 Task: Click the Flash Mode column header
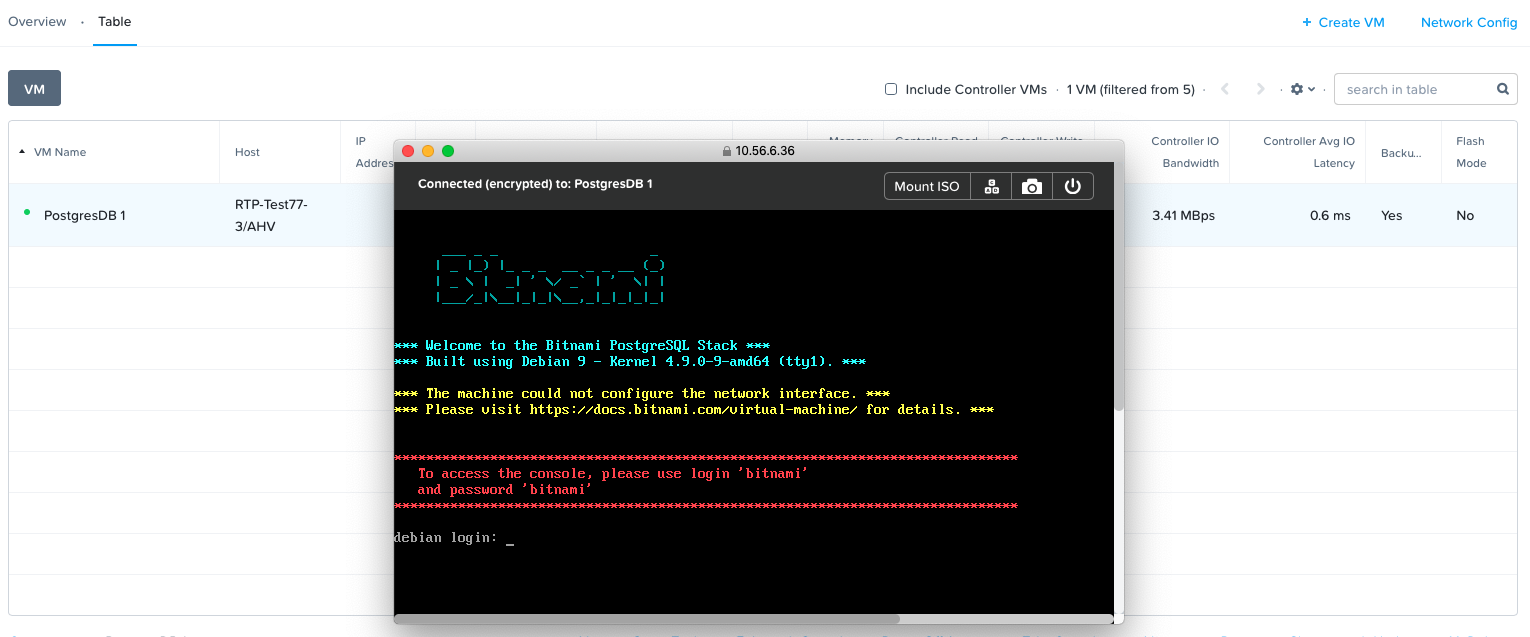pos(1471,152)
